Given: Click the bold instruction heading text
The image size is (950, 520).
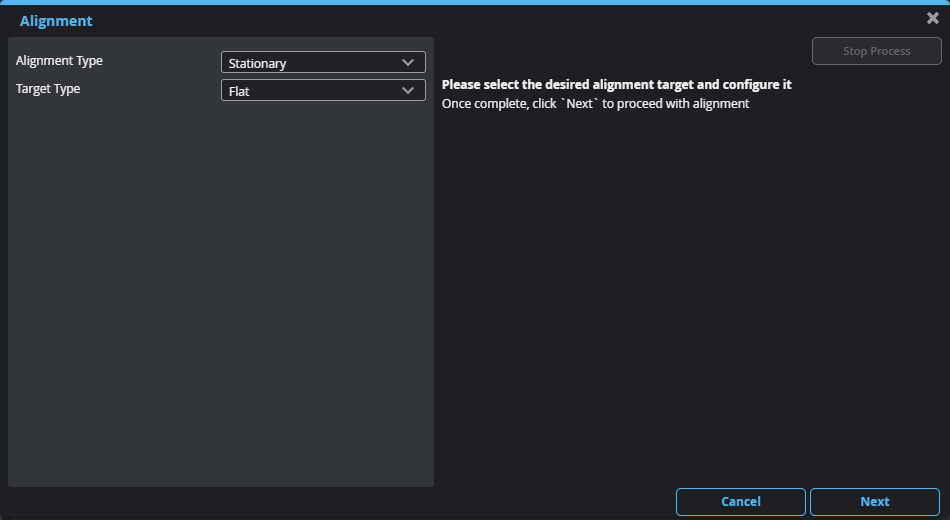Looking at the screenshot, I should [x=616, y=85].
